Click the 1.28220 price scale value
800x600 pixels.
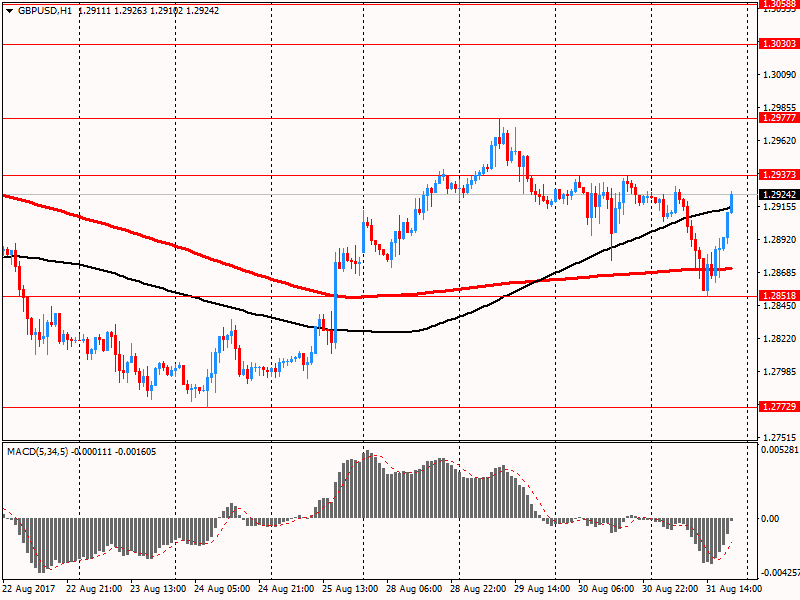pyautogui.click(x=780, y=339)
